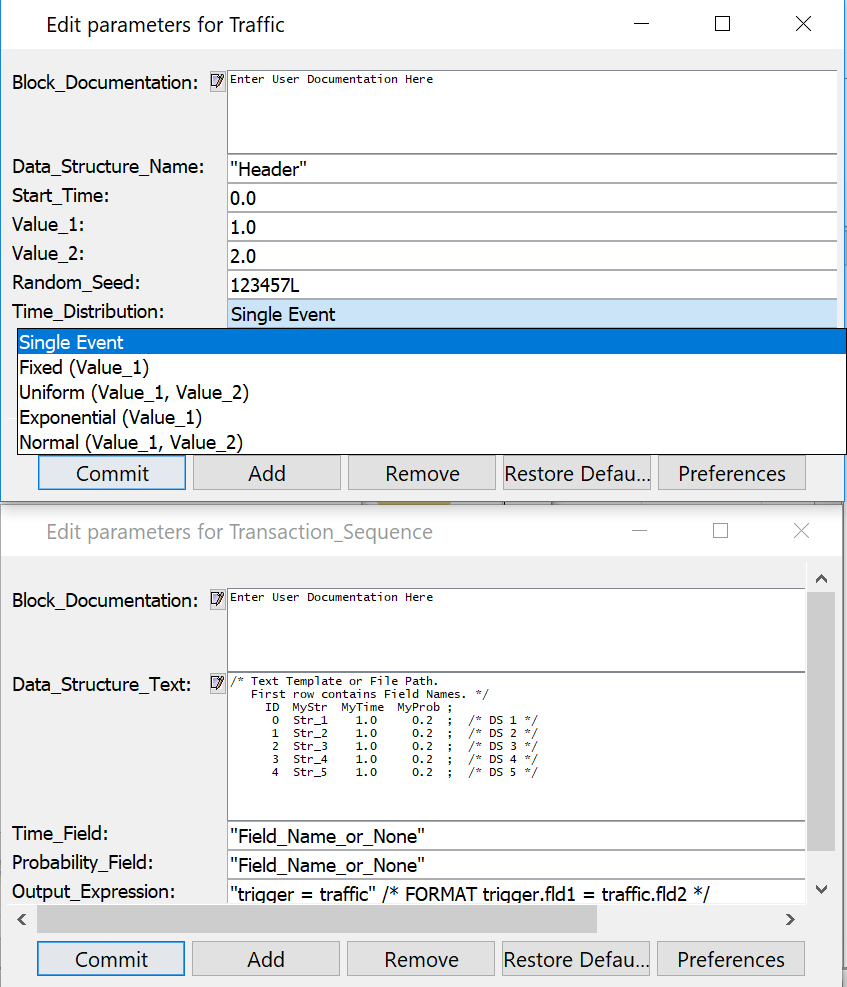This screenshot has height=987, width=847.
Task: Click edit icon beside Block_Documentation in Transaction_Sequence dialog
Action: coord(217,600)
